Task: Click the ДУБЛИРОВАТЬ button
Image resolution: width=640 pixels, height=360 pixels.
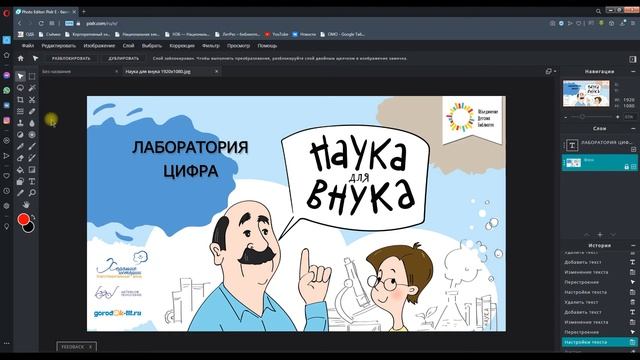Action: [x=123, y=58]
